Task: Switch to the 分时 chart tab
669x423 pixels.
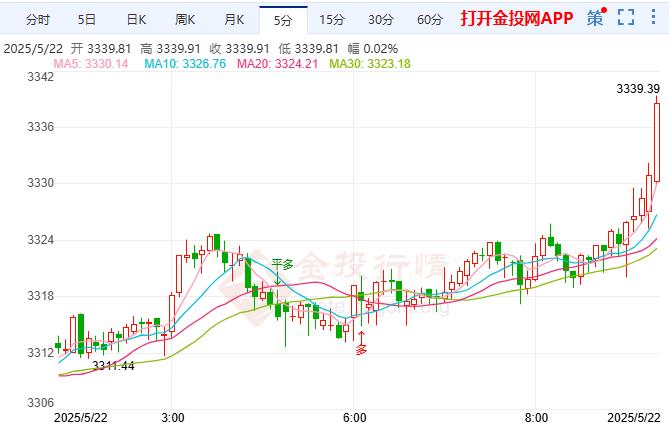Action: coord(38,20)
